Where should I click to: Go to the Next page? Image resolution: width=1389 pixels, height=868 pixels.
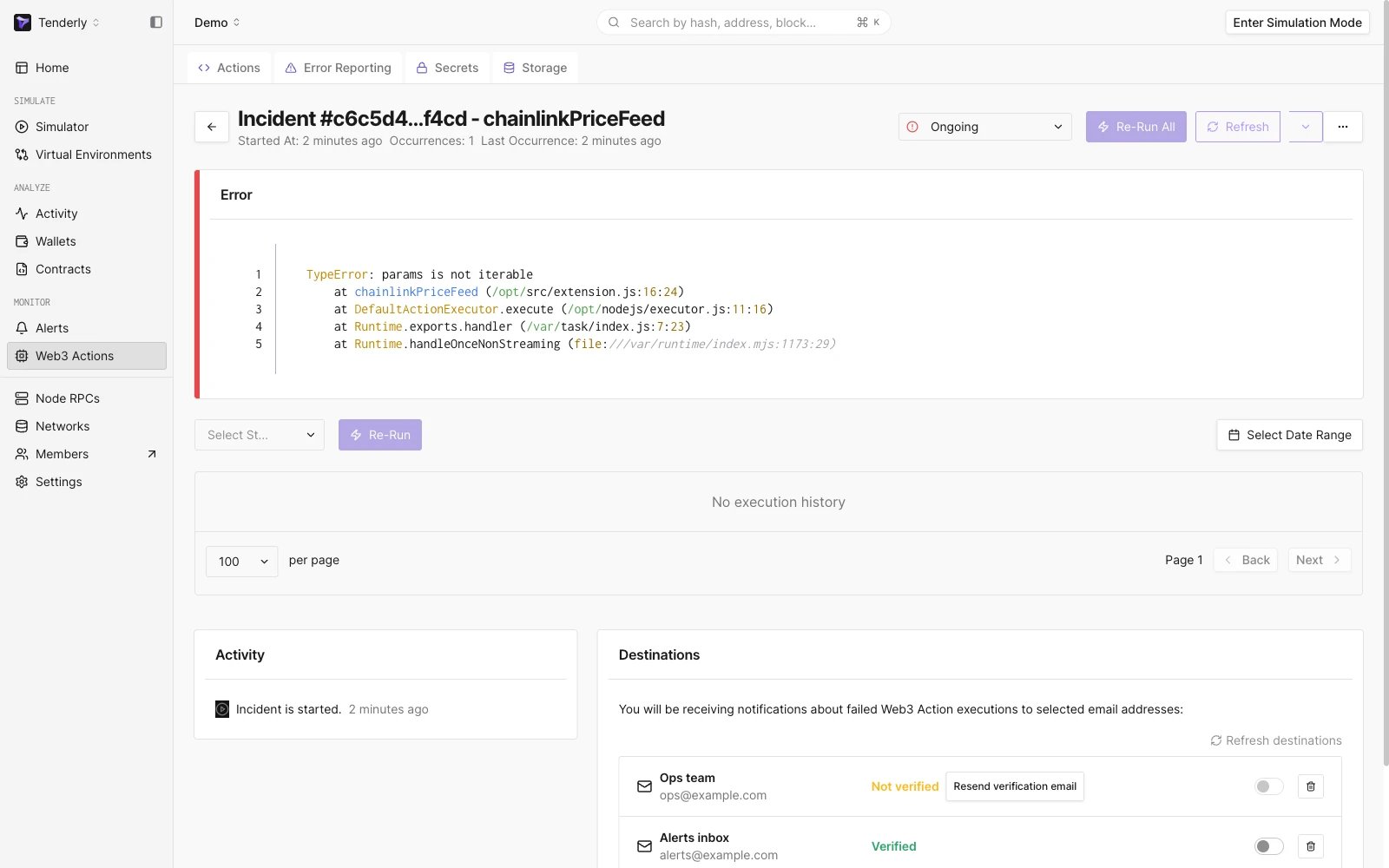[1319, 560]
